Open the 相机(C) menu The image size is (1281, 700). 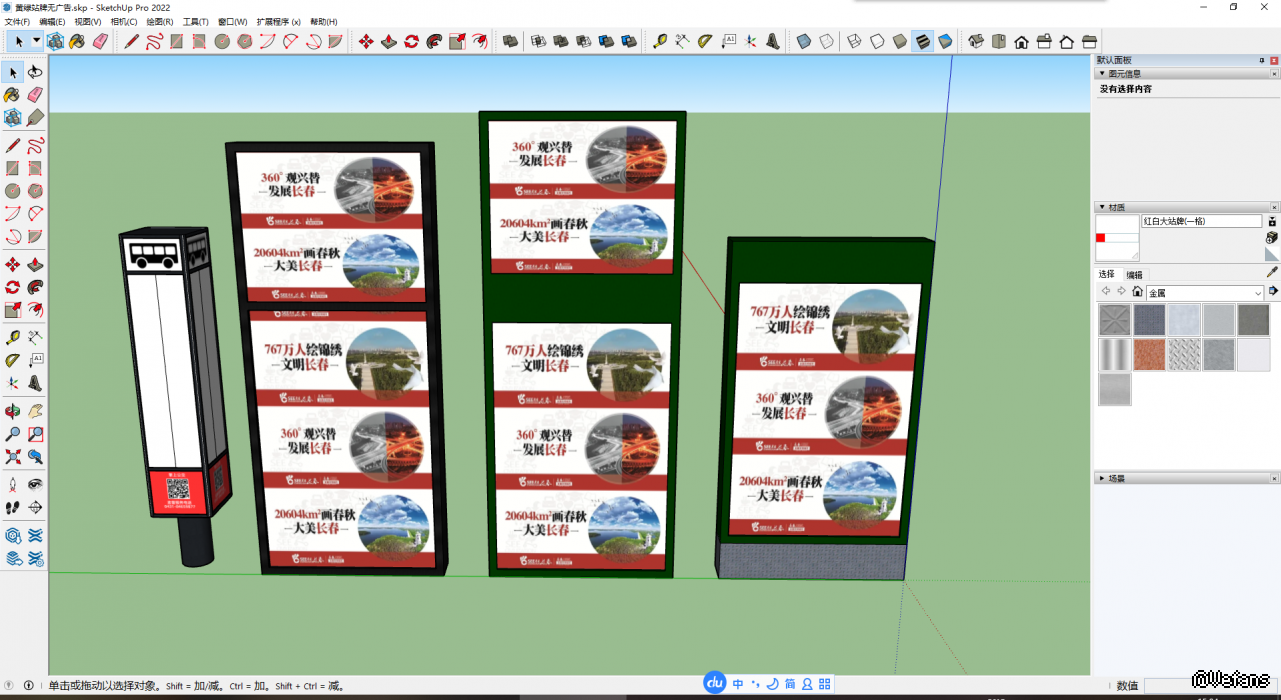(x=124, y=21)
